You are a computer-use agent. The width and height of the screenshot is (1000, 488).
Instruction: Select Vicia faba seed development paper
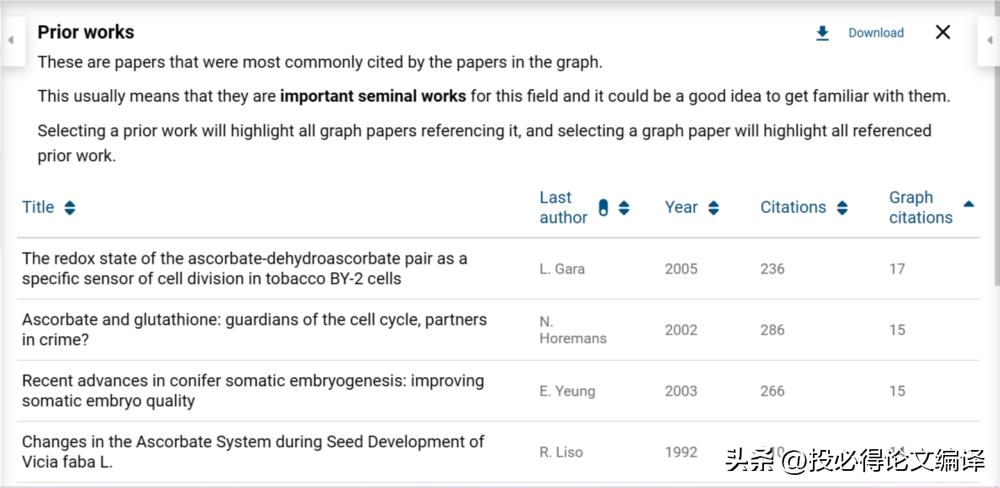tap(253, 452)
